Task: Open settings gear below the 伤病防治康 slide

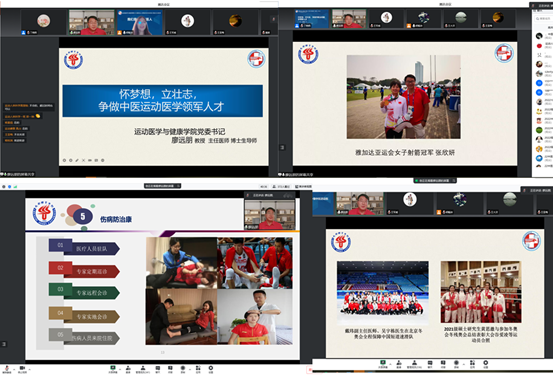Action: 211,368
